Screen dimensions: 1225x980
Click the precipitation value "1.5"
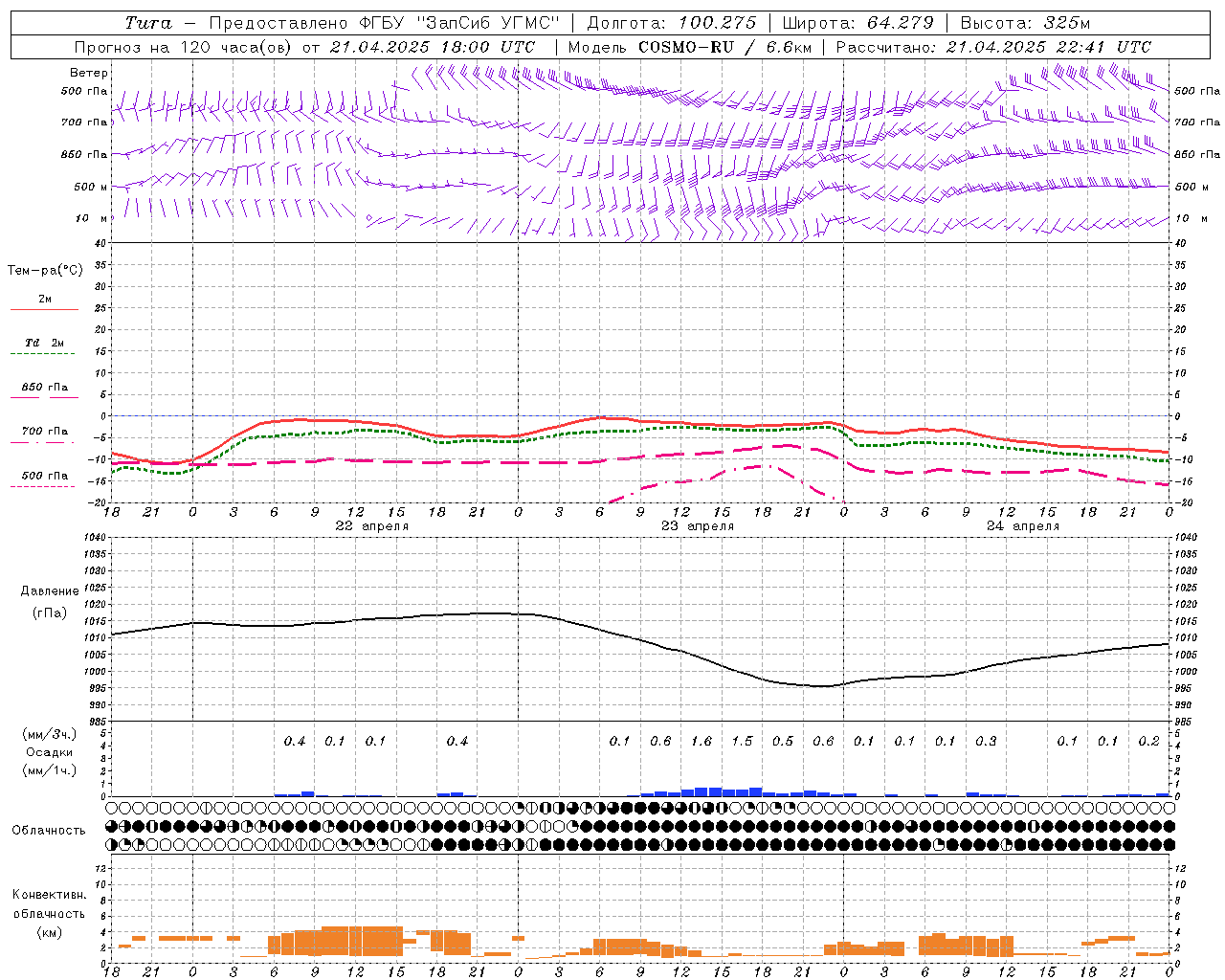click(x=742, y=741)
